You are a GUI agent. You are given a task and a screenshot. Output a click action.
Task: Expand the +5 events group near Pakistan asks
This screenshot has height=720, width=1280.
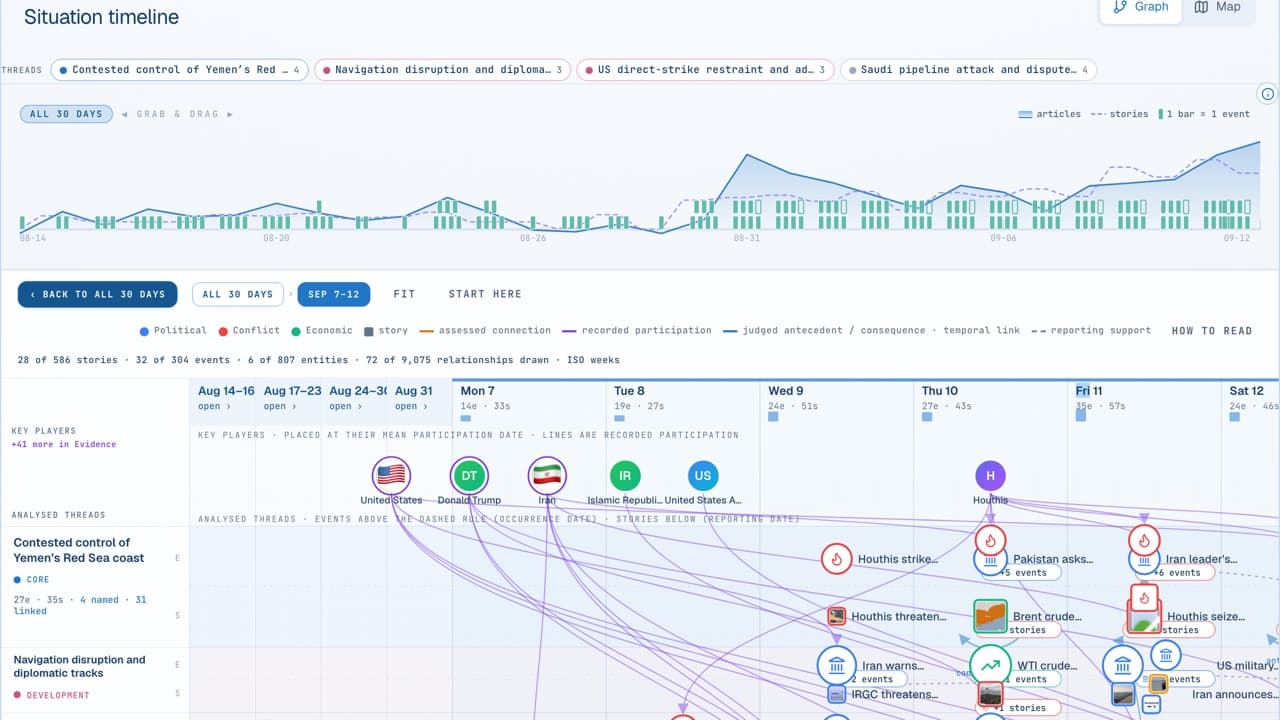[x=1022, y=573]
